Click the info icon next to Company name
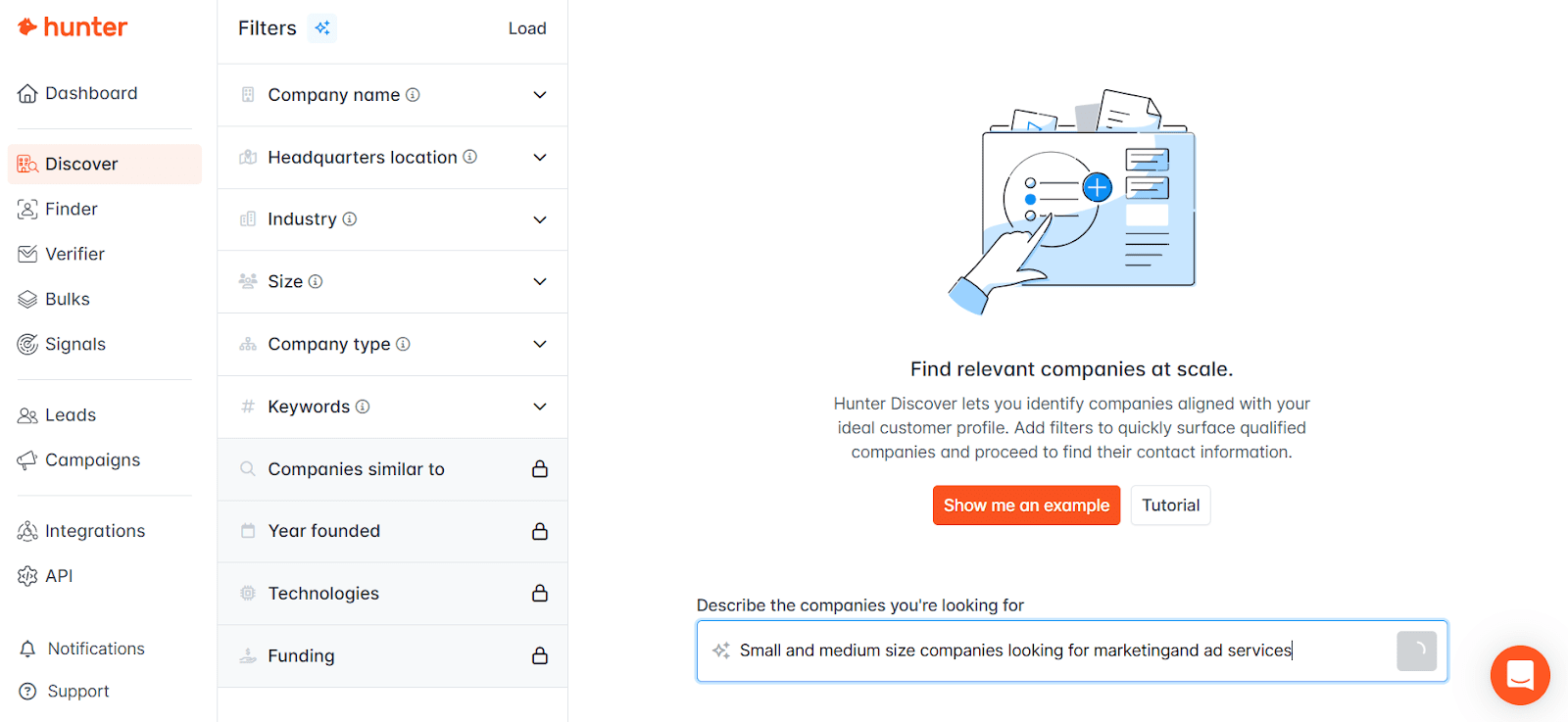1568x722 pixels. 413,95
